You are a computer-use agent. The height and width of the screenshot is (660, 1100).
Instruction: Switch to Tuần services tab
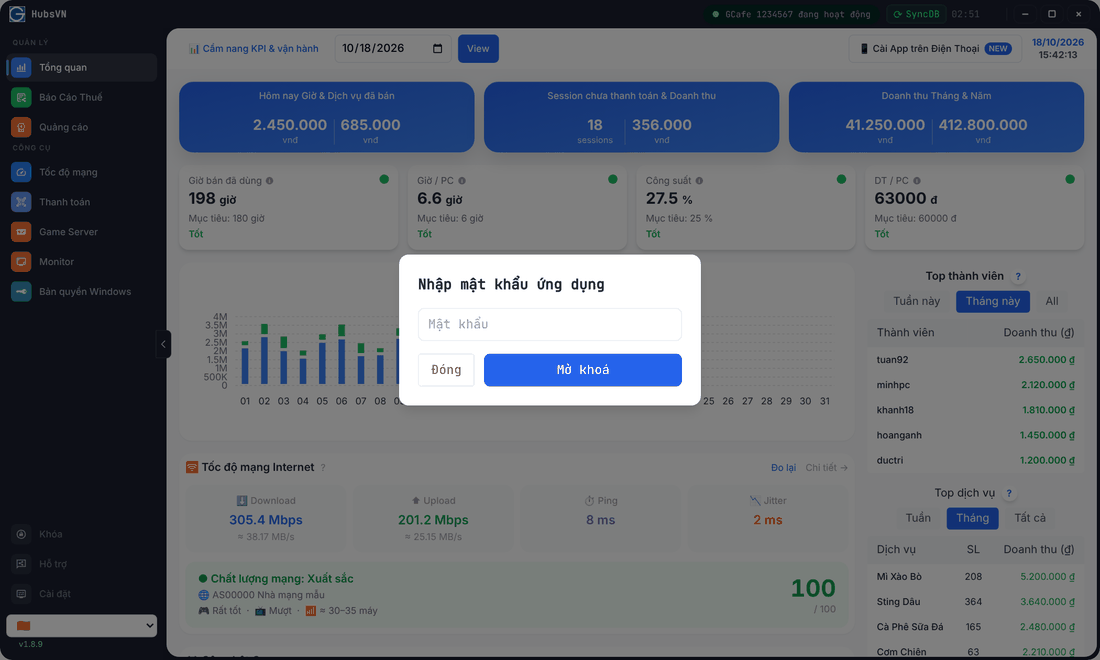(x=918, y=518)
